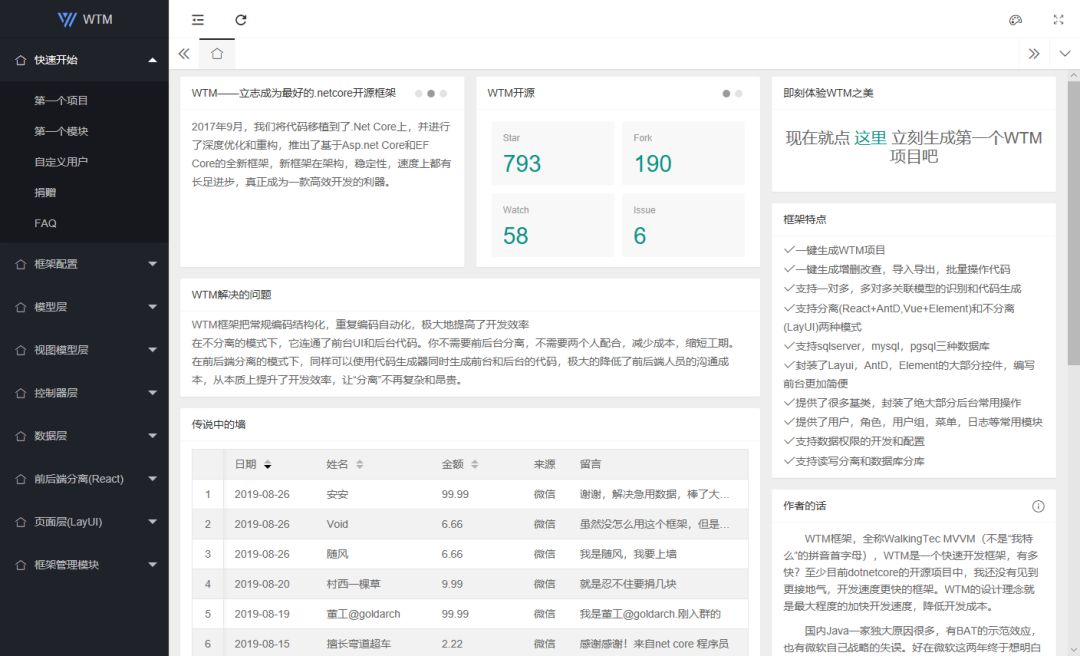Toggle fullscreen mode icon
This screenshot has width=1080, height=656.
[1059, 20]
